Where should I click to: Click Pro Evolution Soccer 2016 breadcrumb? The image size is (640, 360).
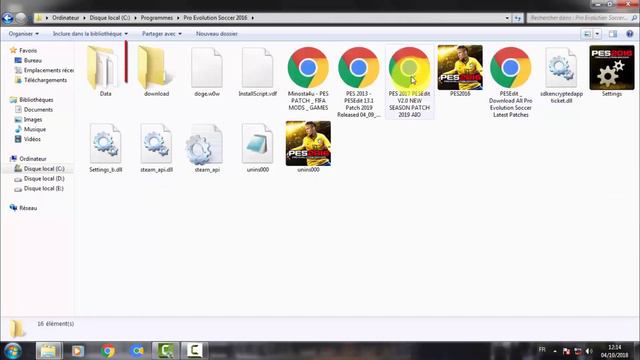coord(215,18)
